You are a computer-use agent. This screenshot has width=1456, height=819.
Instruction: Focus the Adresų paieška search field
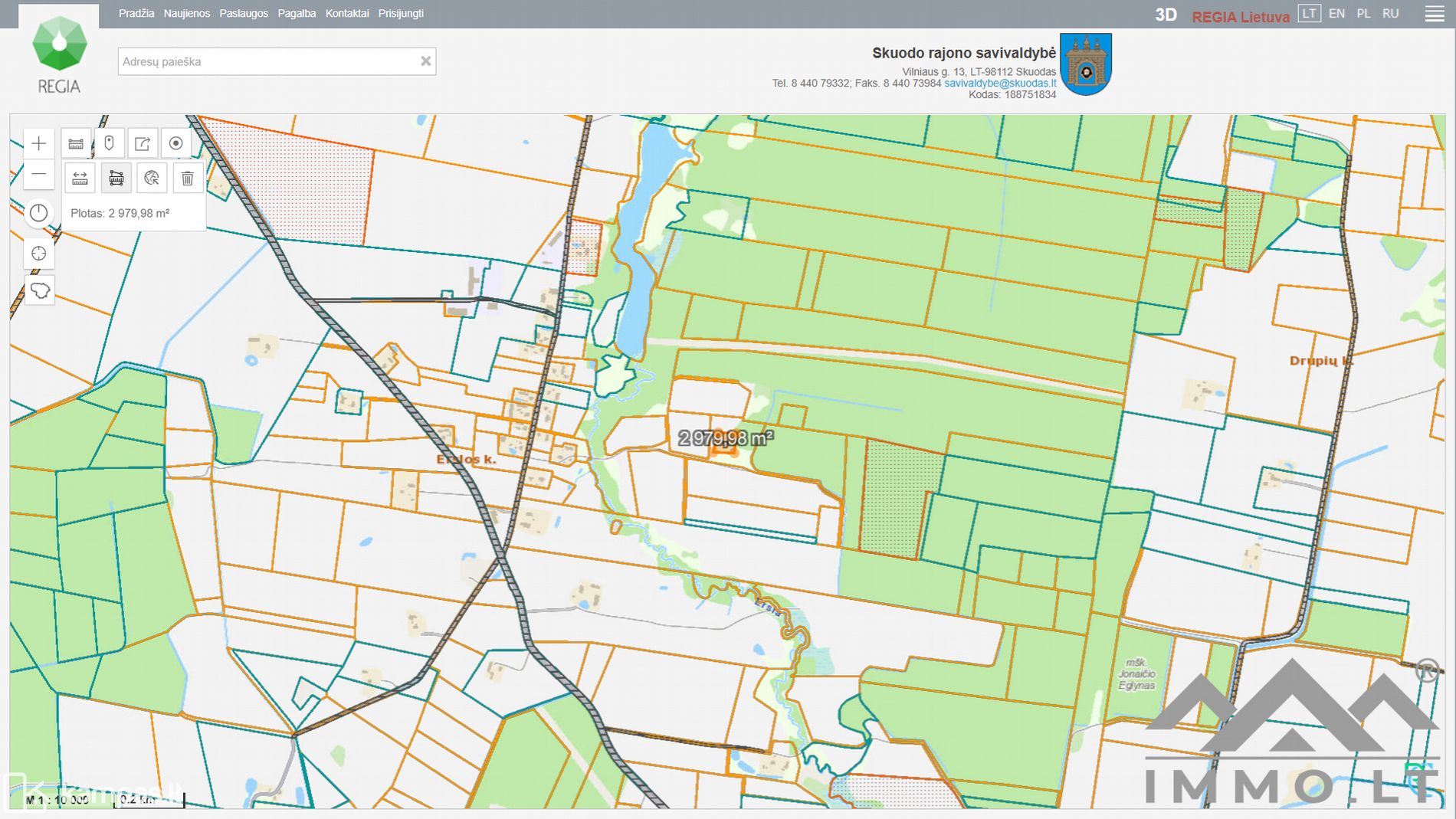pos(268,61)
